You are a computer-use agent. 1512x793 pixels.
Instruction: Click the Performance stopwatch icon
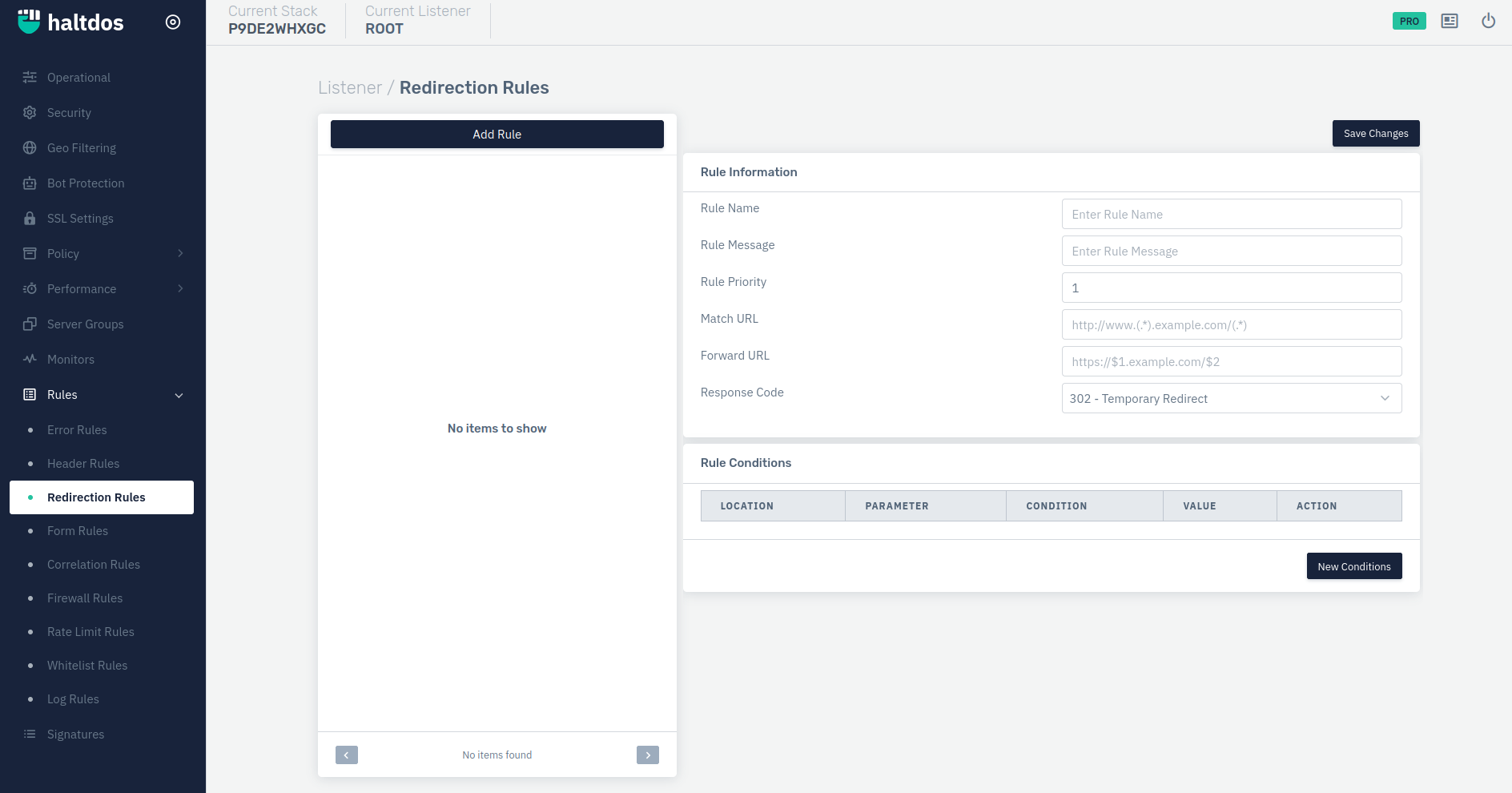pos(30,289)
